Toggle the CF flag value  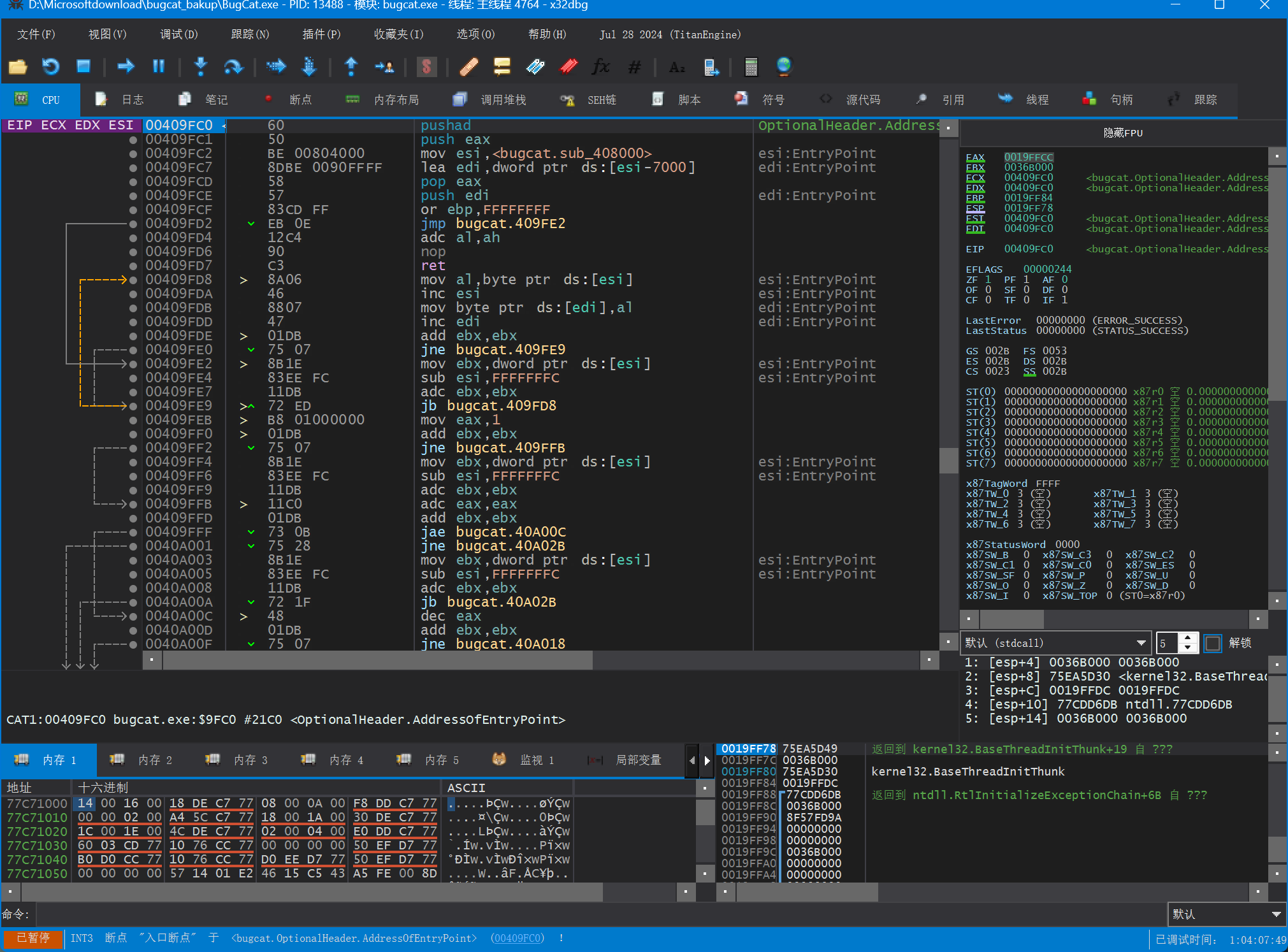point(988,300)
